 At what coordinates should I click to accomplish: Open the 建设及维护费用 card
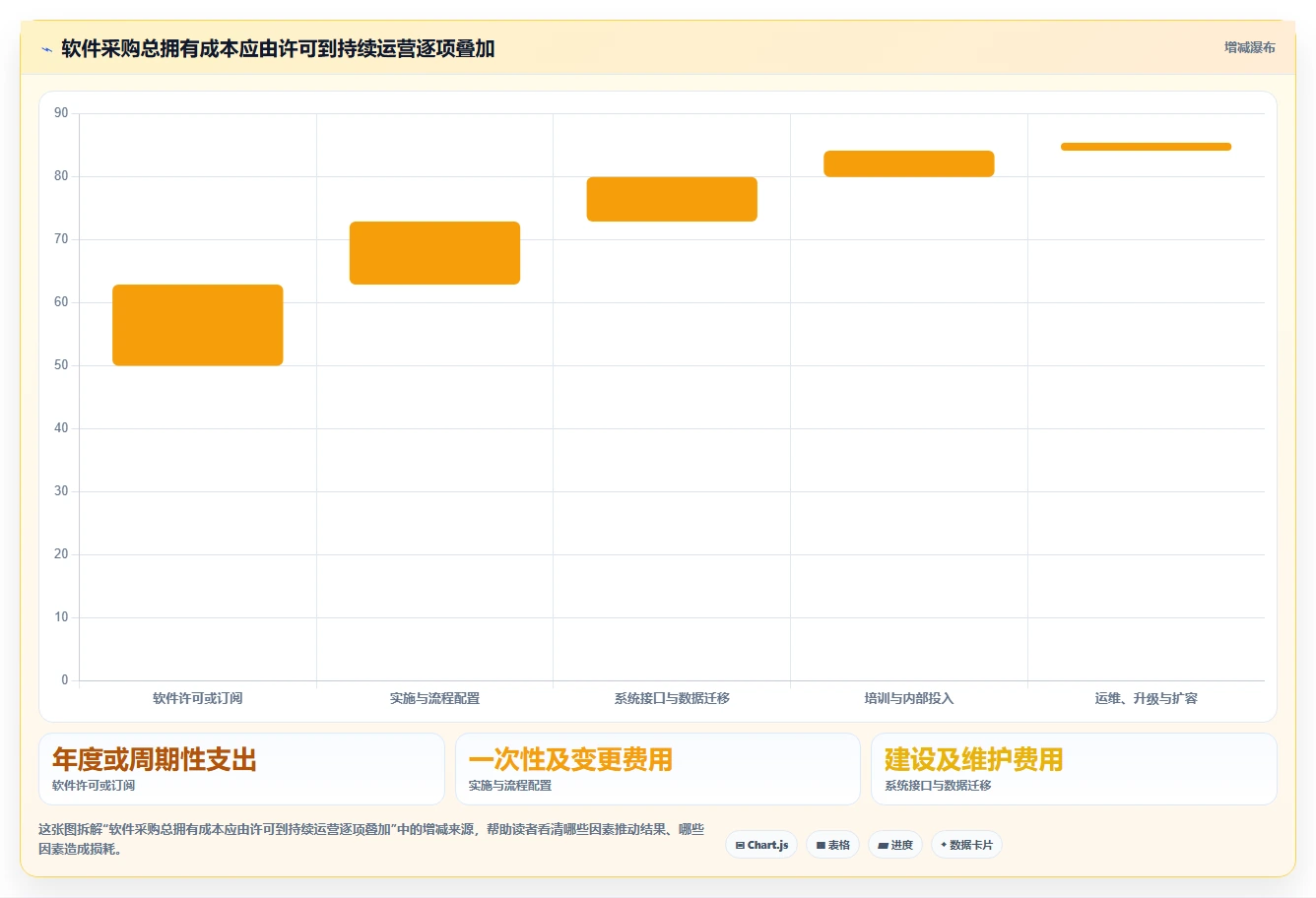1074,769
